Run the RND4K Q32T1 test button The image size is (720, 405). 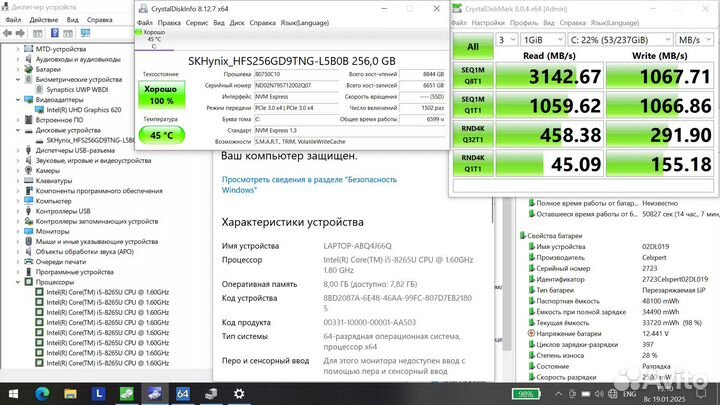[x=473, y=134]
